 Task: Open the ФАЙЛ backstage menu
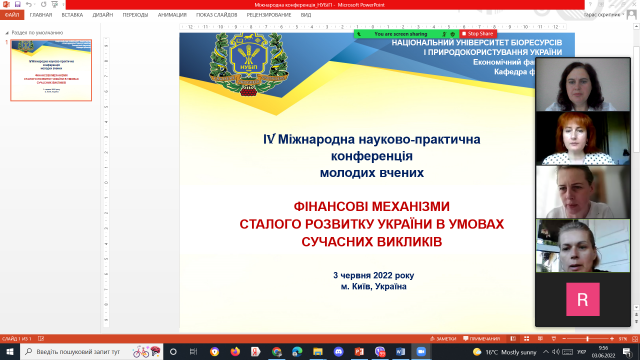pos(12,15)
